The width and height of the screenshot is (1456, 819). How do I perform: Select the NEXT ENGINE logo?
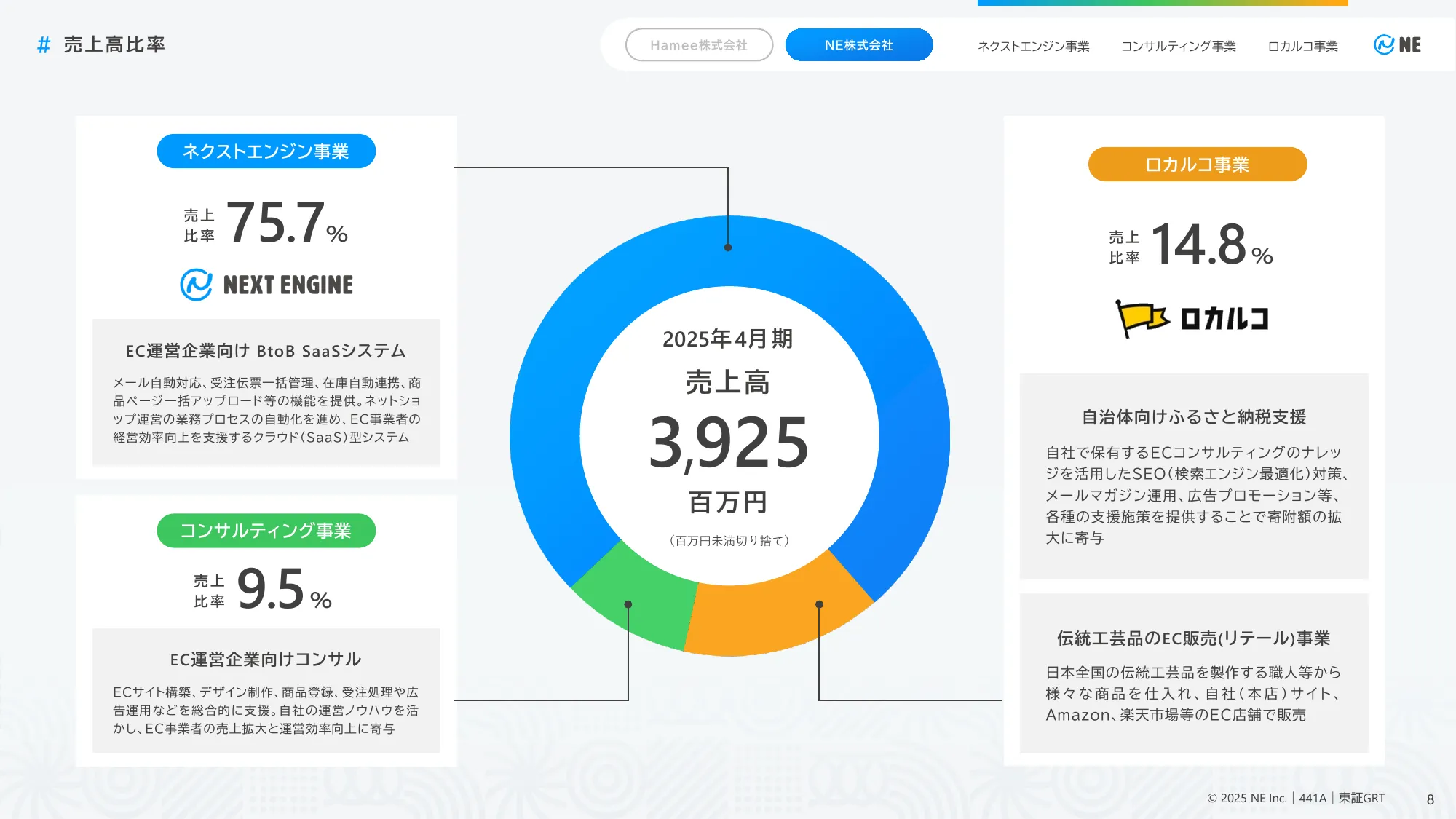266,283
